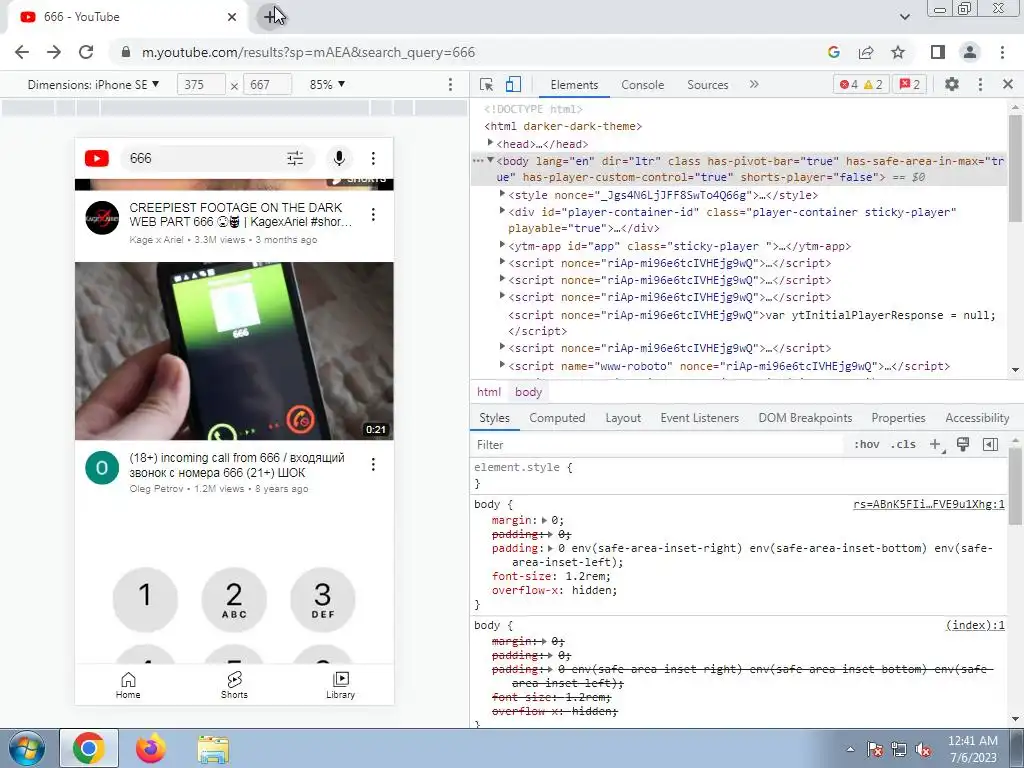Toggle the computed styles sidebar pane
Screen dimensions: 1024x768
point(990,445)
